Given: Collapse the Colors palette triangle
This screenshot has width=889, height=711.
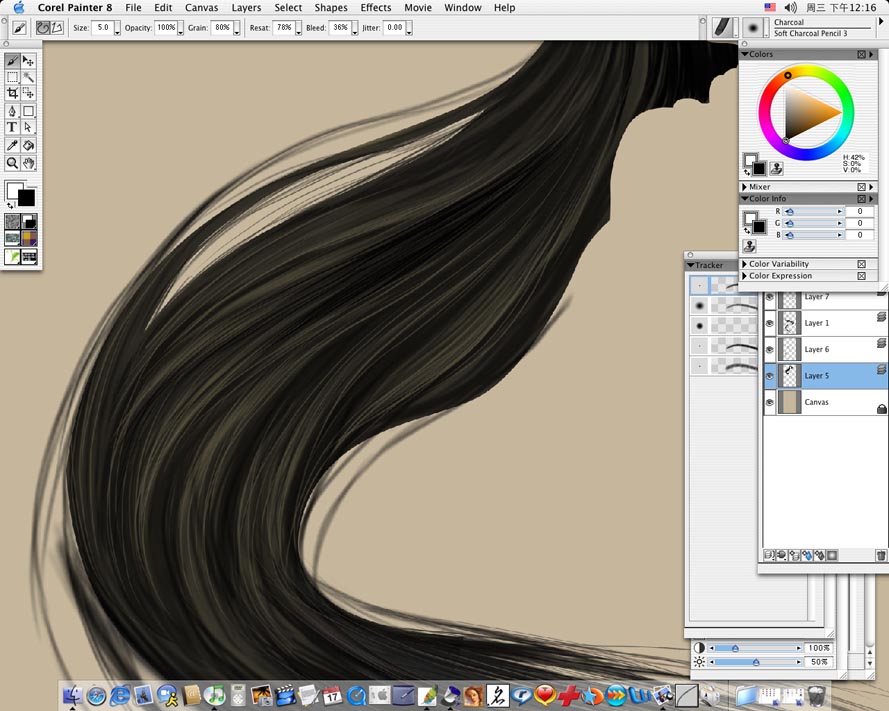Looking at the screenshot, I should pyautogui.click(x=744, y=54).
